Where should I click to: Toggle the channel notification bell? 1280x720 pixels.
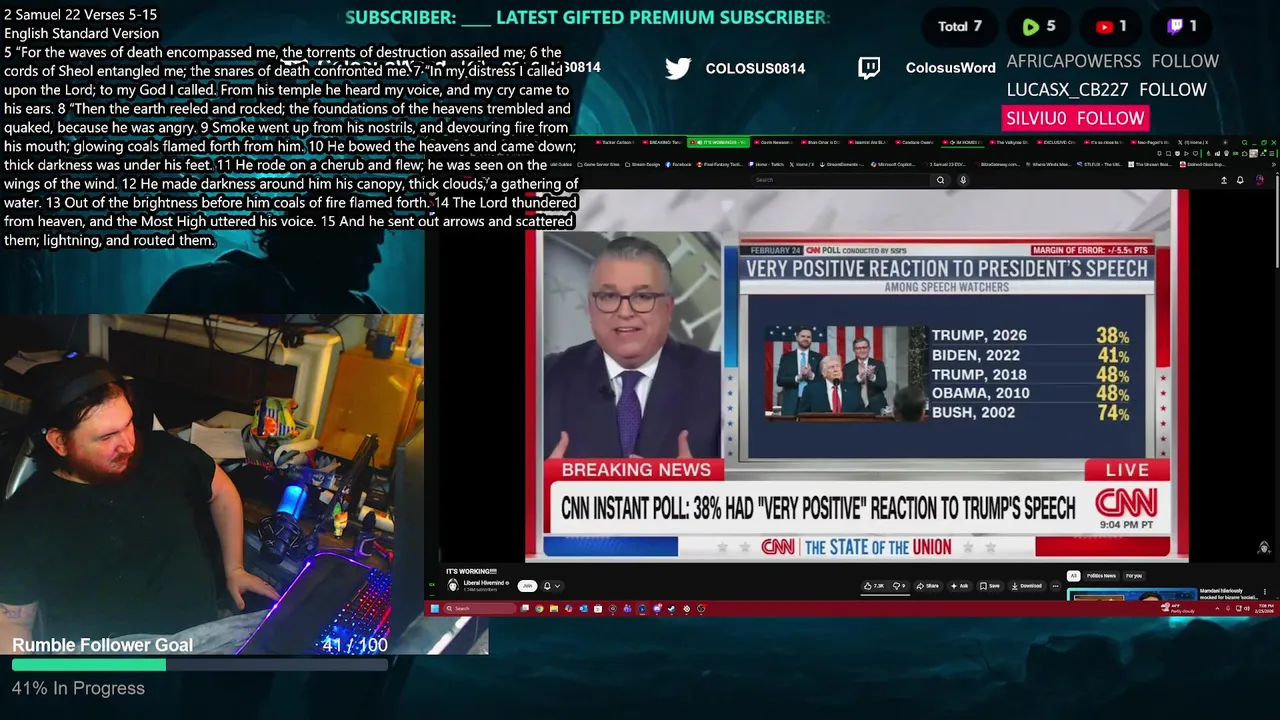pos(547,586)
